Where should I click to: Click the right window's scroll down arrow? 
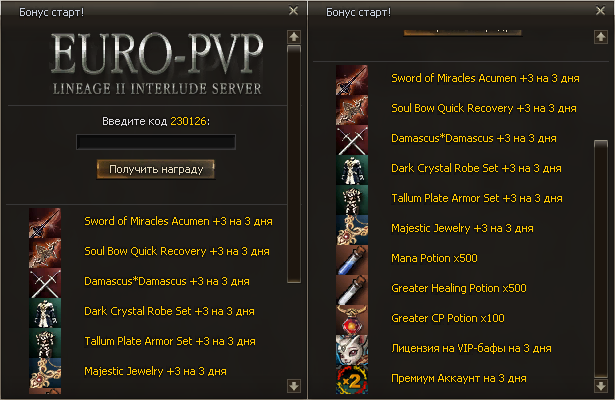601,385
